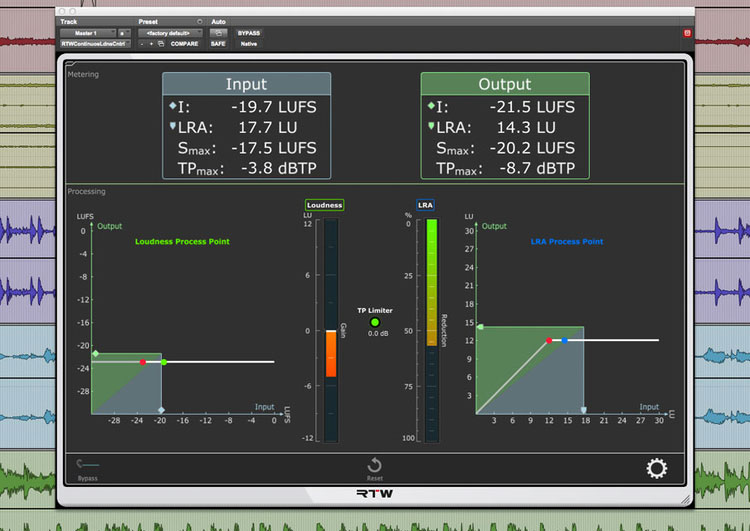This screenshot has height=531, width=750.
Task: Toggle the TP Limiter green LED
Action: click(375, 322)
